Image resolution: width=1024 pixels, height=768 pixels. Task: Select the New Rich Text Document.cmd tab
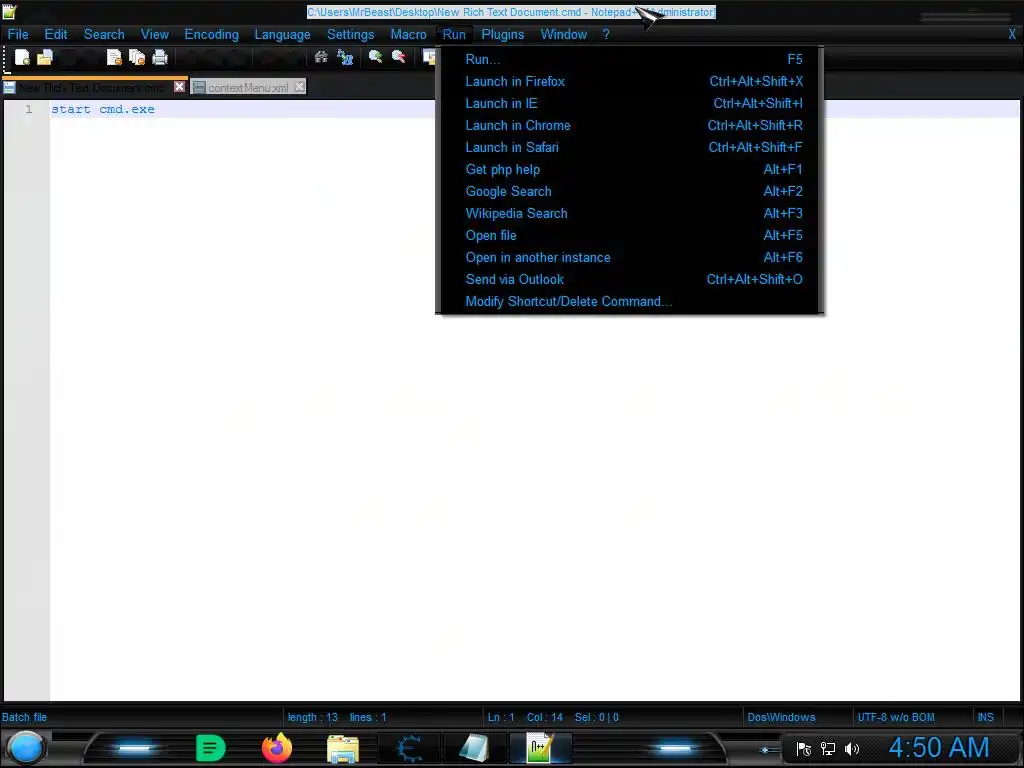(x=91, y=88)
